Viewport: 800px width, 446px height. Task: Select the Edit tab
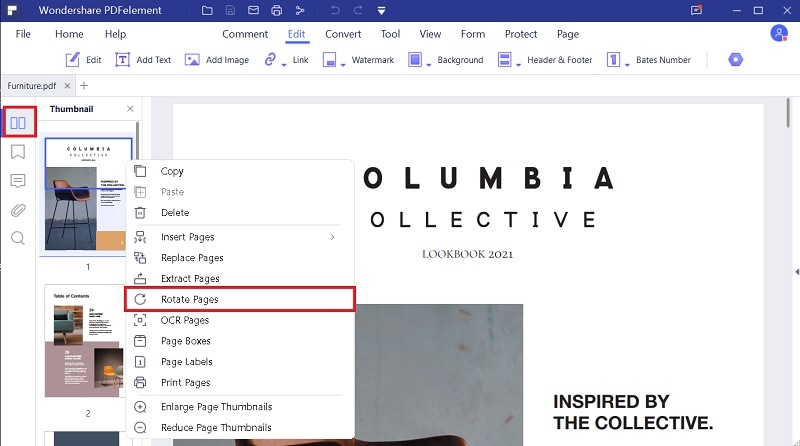296,34
